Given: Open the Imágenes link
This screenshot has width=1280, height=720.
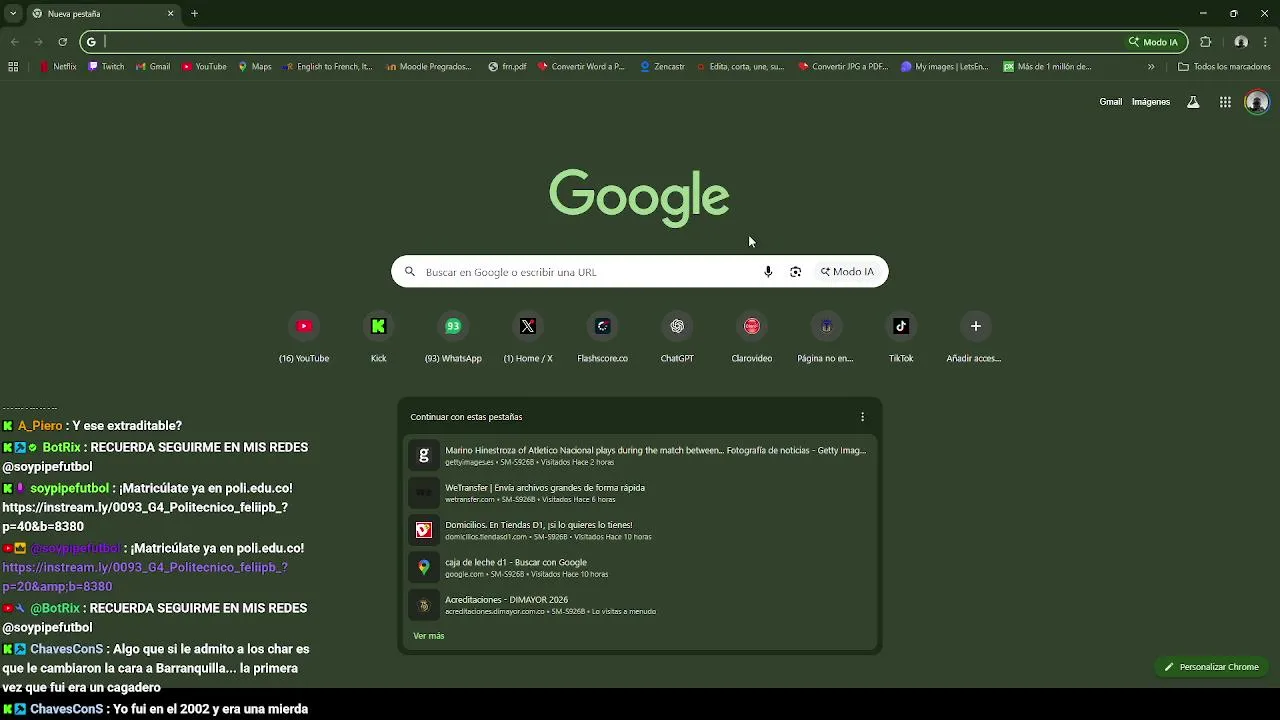Looking at the screenshot, I should [1150, 102].
